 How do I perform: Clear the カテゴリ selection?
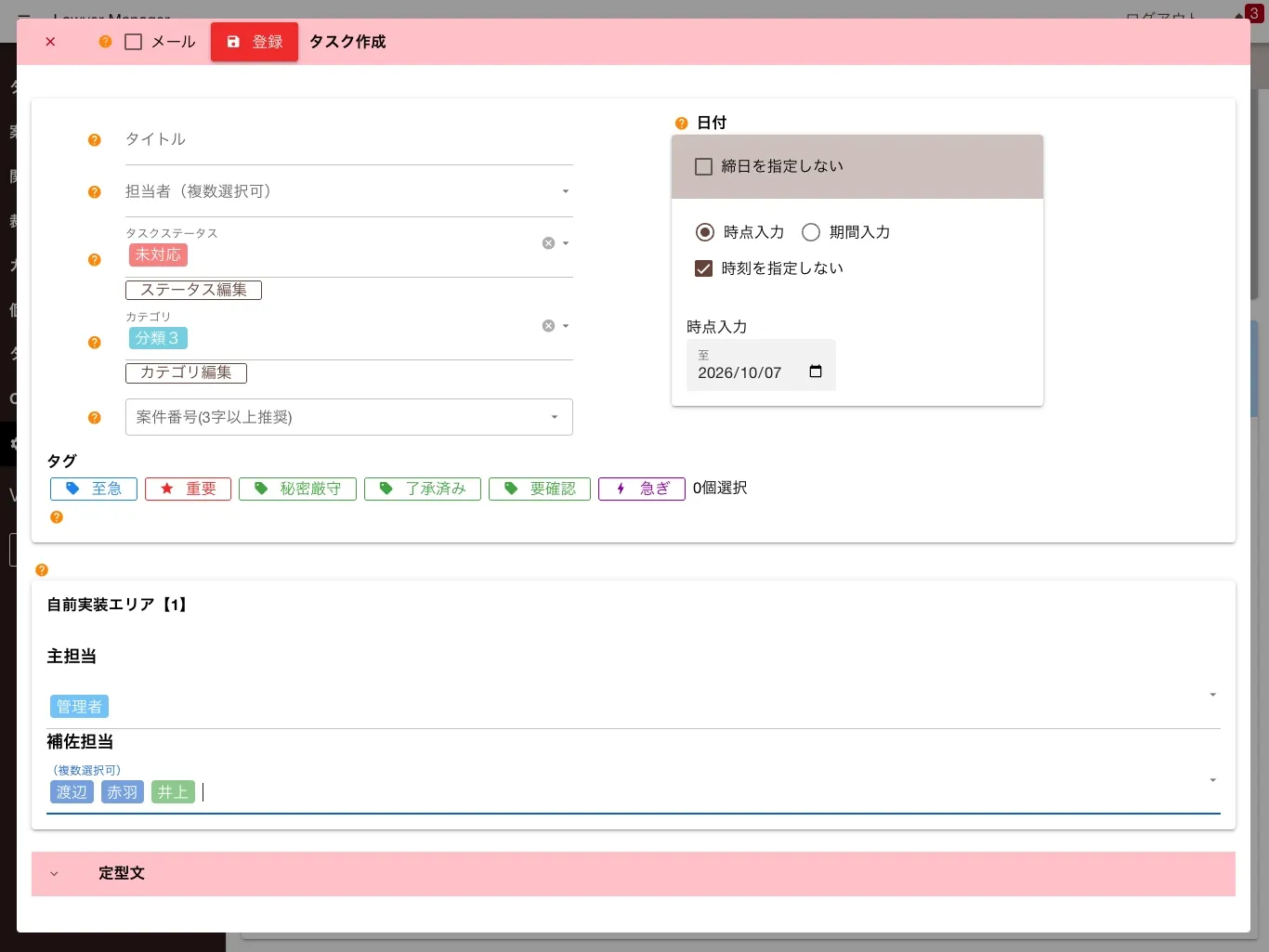548,326
